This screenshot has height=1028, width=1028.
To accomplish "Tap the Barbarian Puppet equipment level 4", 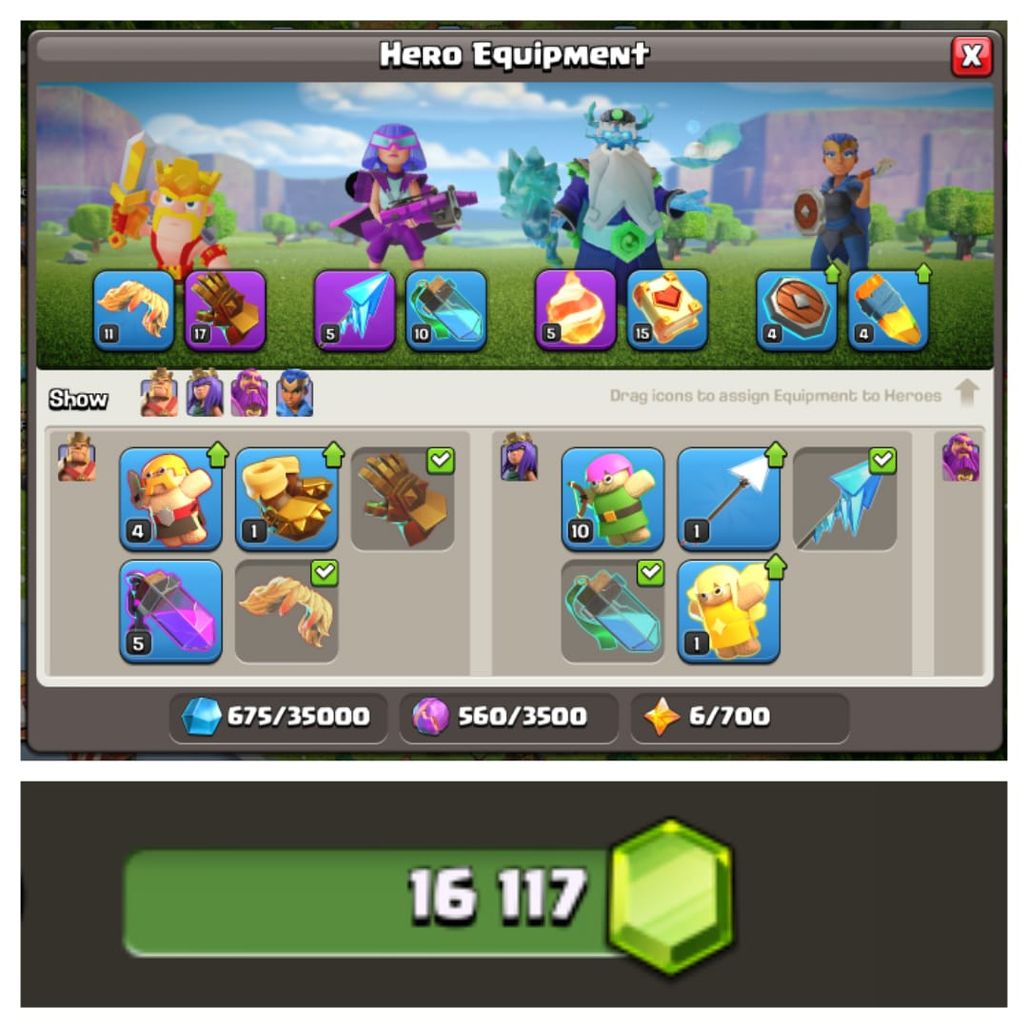I will [x=170, y=499].
